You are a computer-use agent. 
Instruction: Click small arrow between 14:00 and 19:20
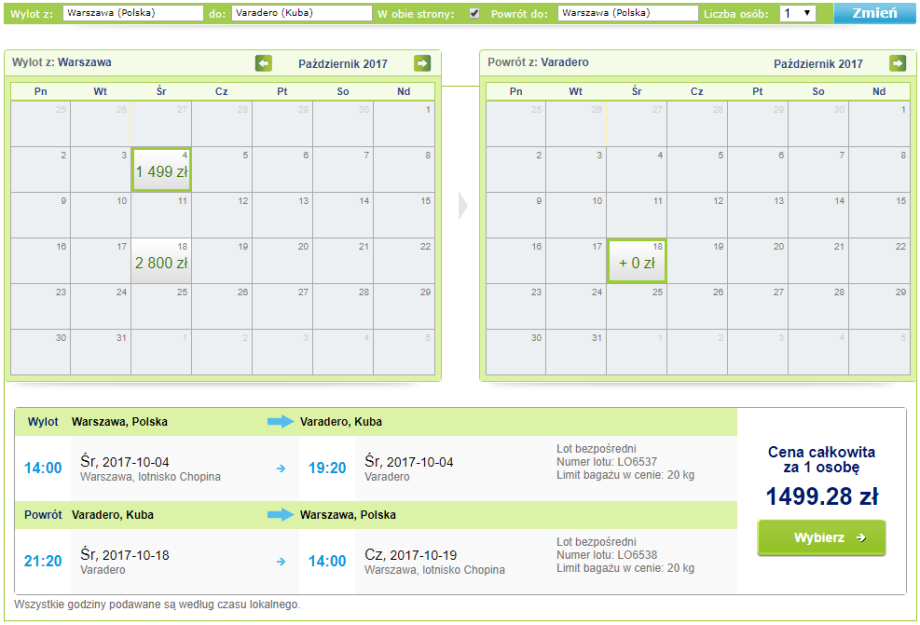pyautogui.click(x=280, y=468)
